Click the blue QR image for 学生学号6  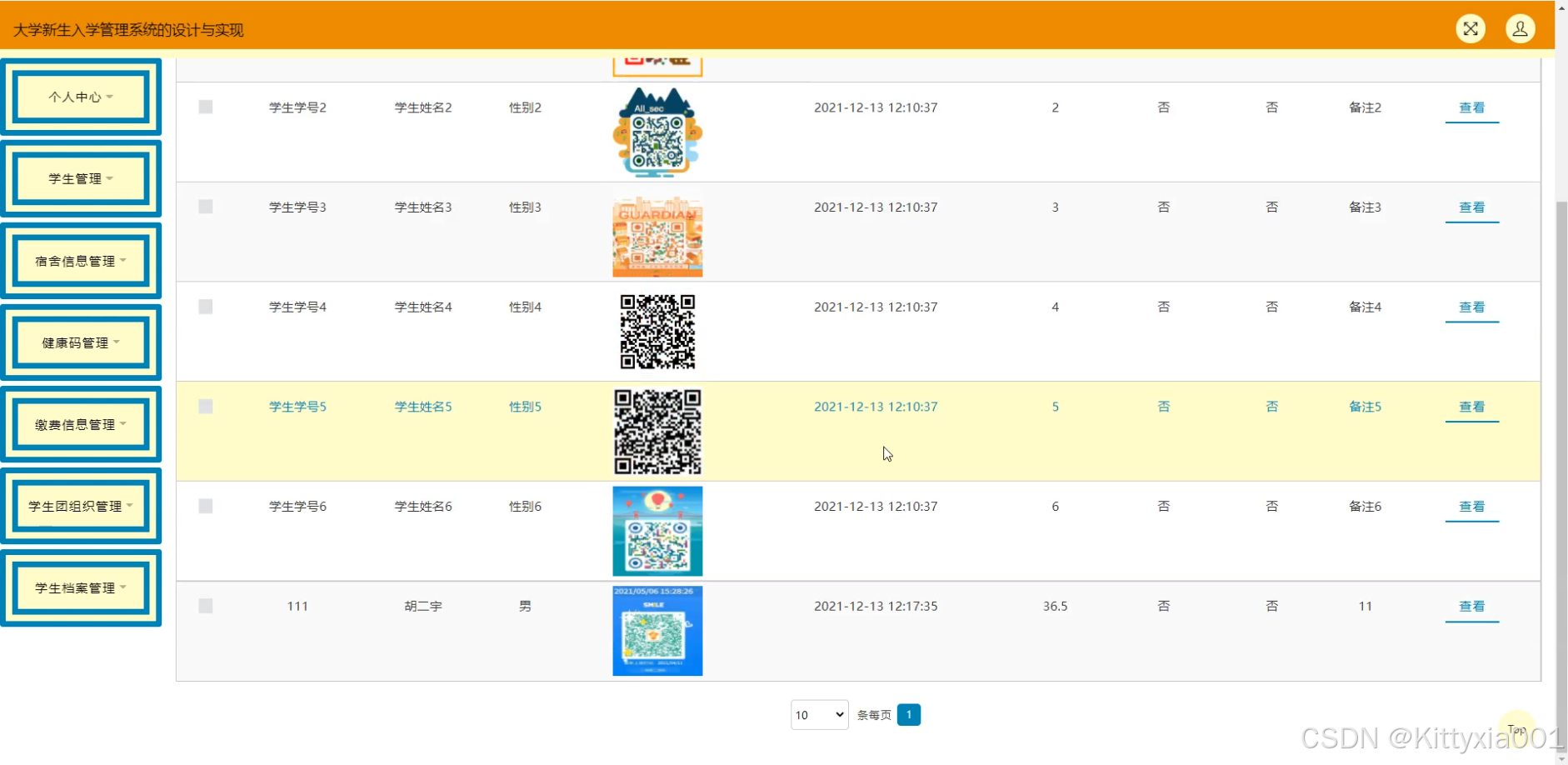click(x=657, y=531)
